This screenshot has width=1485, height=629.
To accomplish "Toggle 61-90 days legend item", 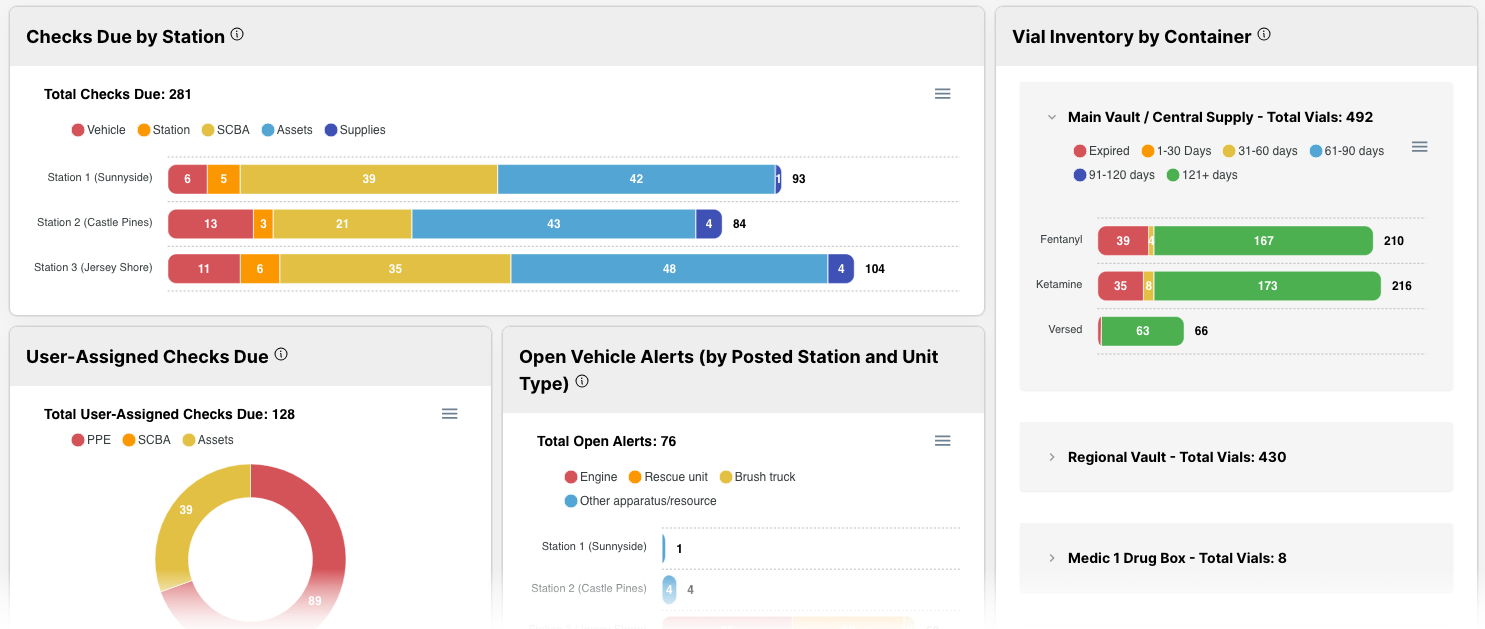I will [x=1347, y=151].
